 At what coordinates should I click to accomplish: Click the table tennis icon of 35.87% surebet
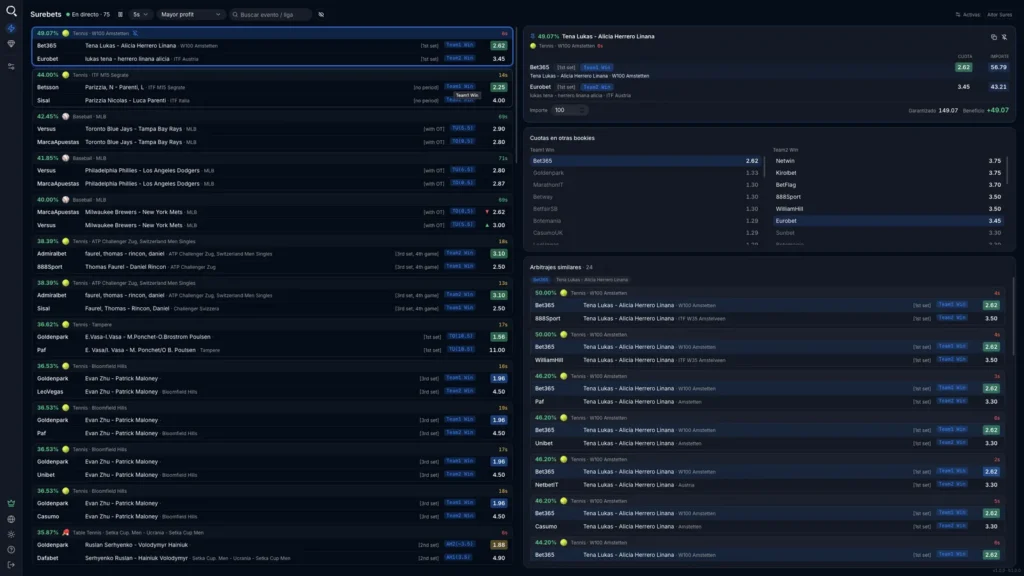(65, 533)
